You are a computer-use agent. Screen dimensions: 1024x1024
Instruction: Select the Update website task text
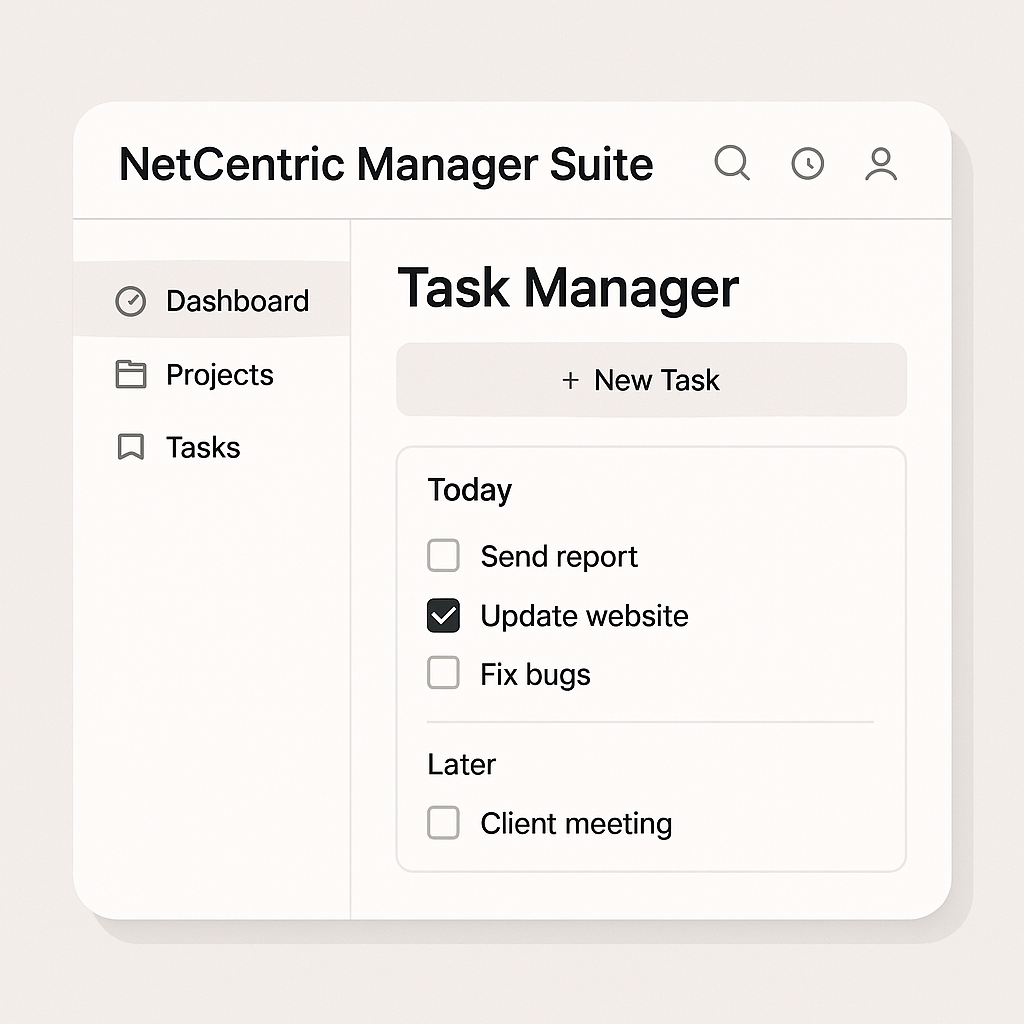coord(584,616)
